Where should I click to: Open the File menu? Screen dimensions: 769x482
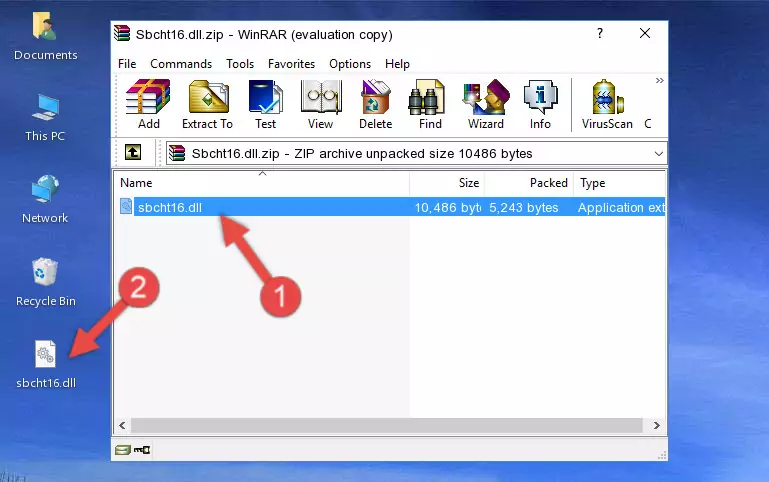pyautogui.click(x=127, y=64)
